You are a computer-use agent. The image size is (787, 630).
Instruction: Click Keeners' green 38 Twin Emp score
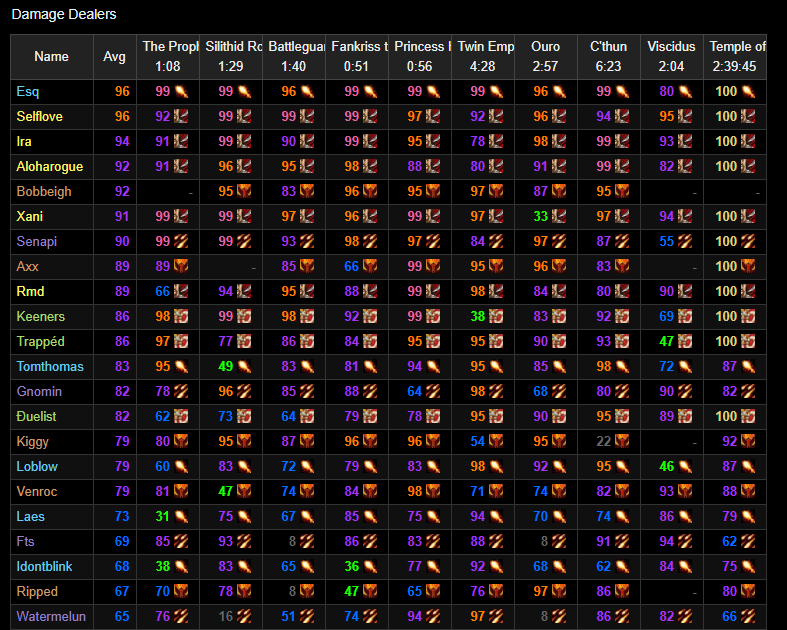[478, 316]
